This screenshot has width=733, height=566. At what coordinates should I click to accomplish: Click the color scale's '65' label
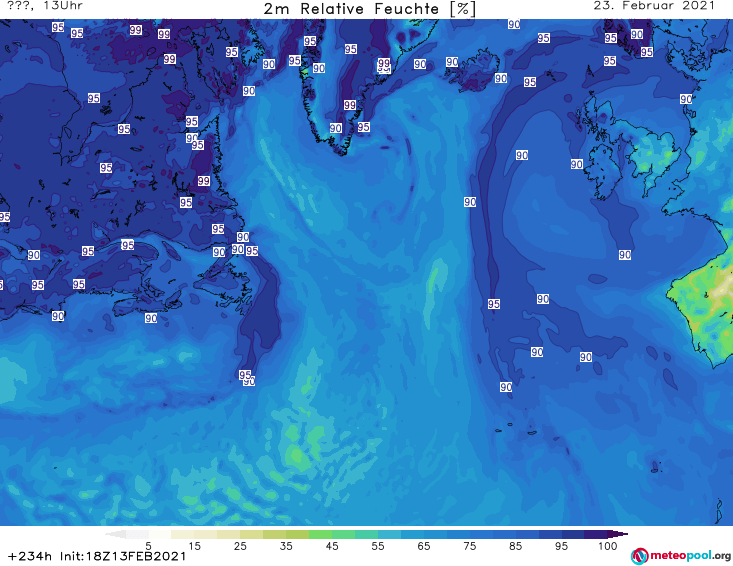tap(424, 546)
